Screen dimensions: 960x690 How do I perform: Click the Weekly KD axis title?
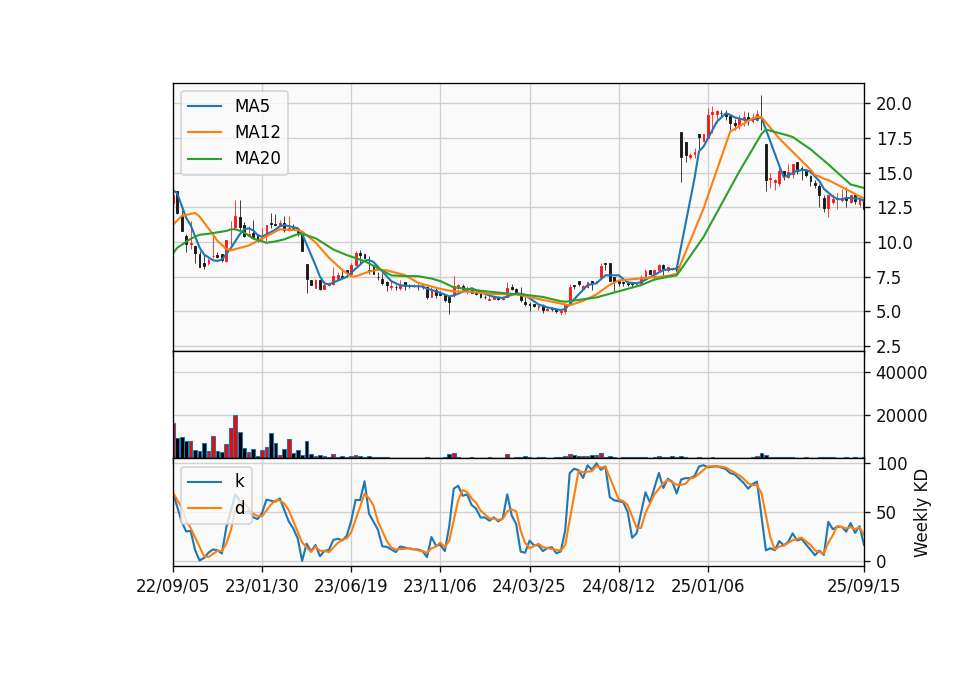pyautogui.click(x=920, y=513)
